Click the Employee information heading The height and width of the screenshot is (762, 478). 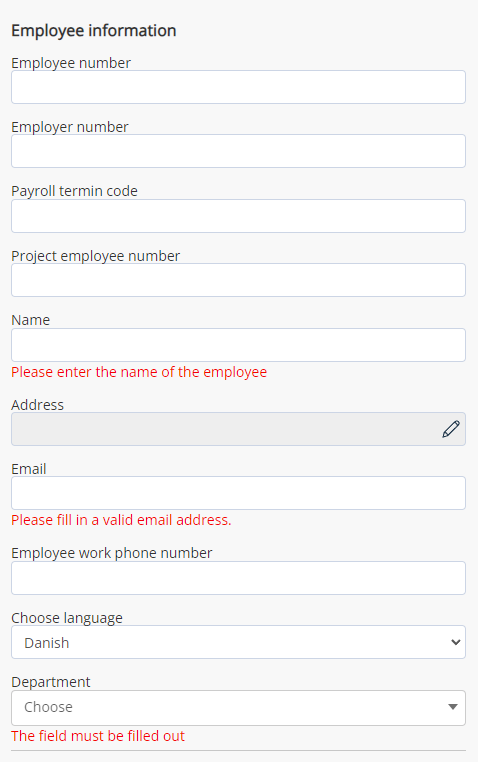94,31
